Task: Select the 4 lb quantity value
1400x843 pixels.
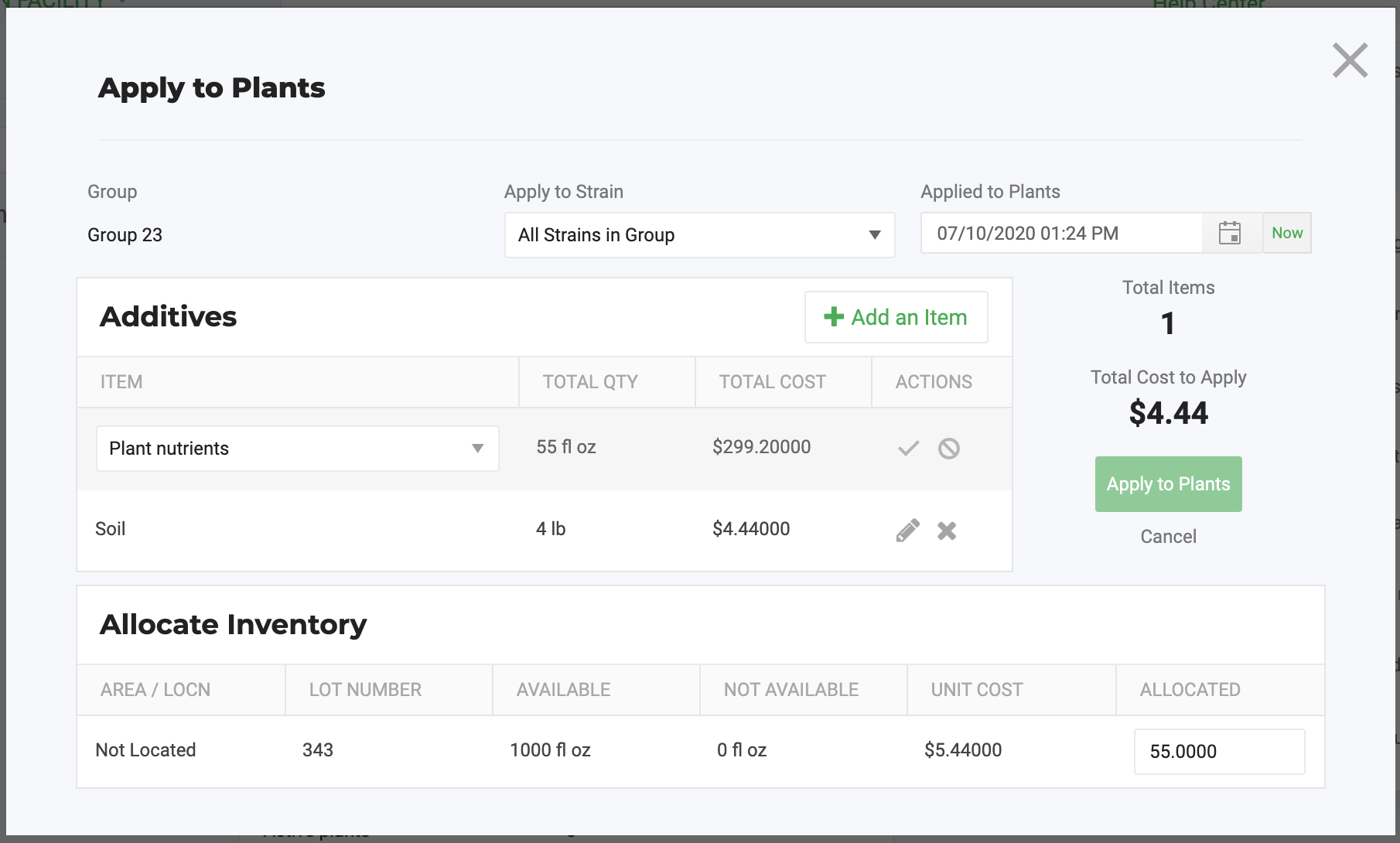Action: pyautogui.click(x=551, y=529)
